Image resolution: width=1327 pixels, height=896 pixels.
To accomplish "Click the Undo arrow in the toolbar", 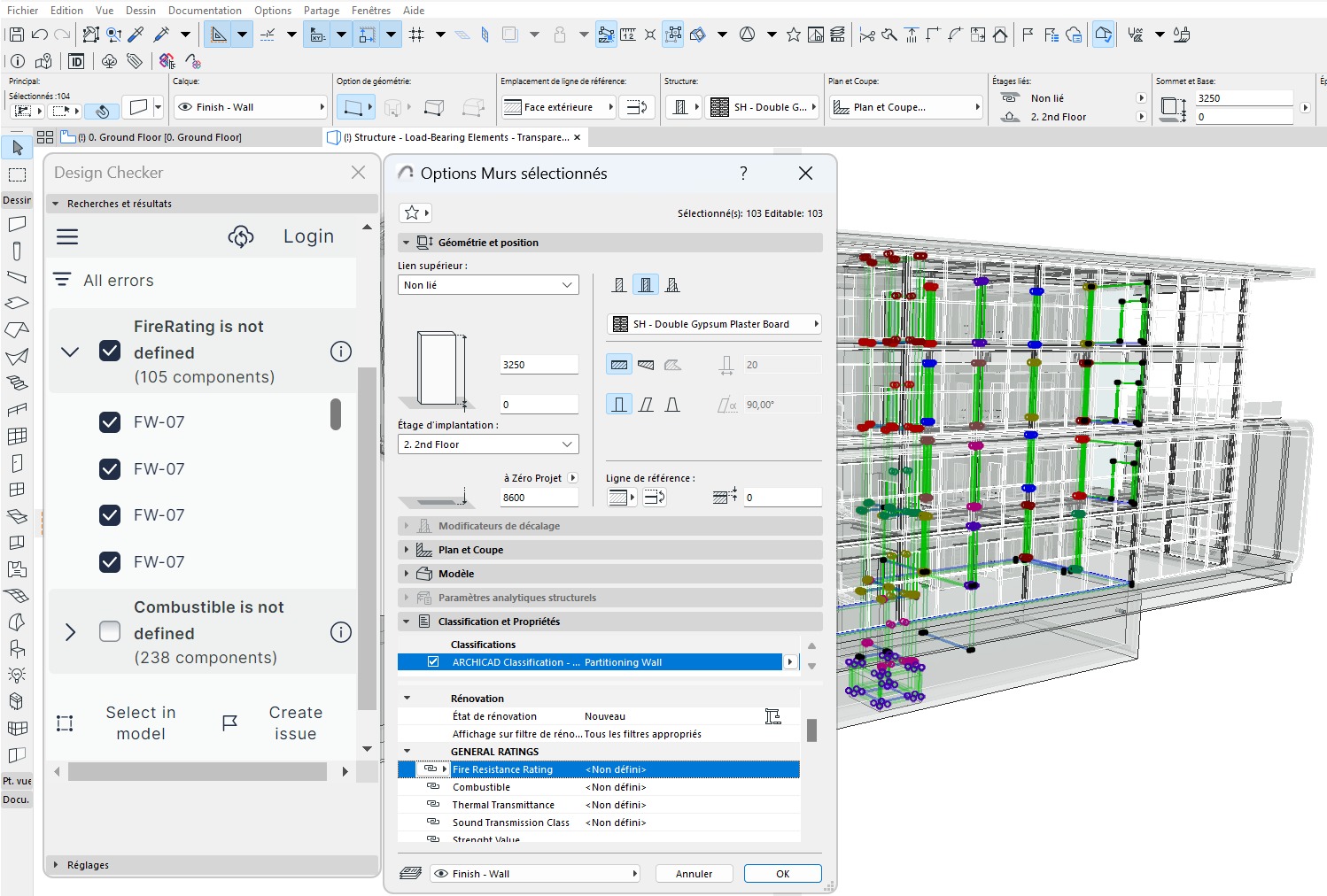I will coord(39,35).
